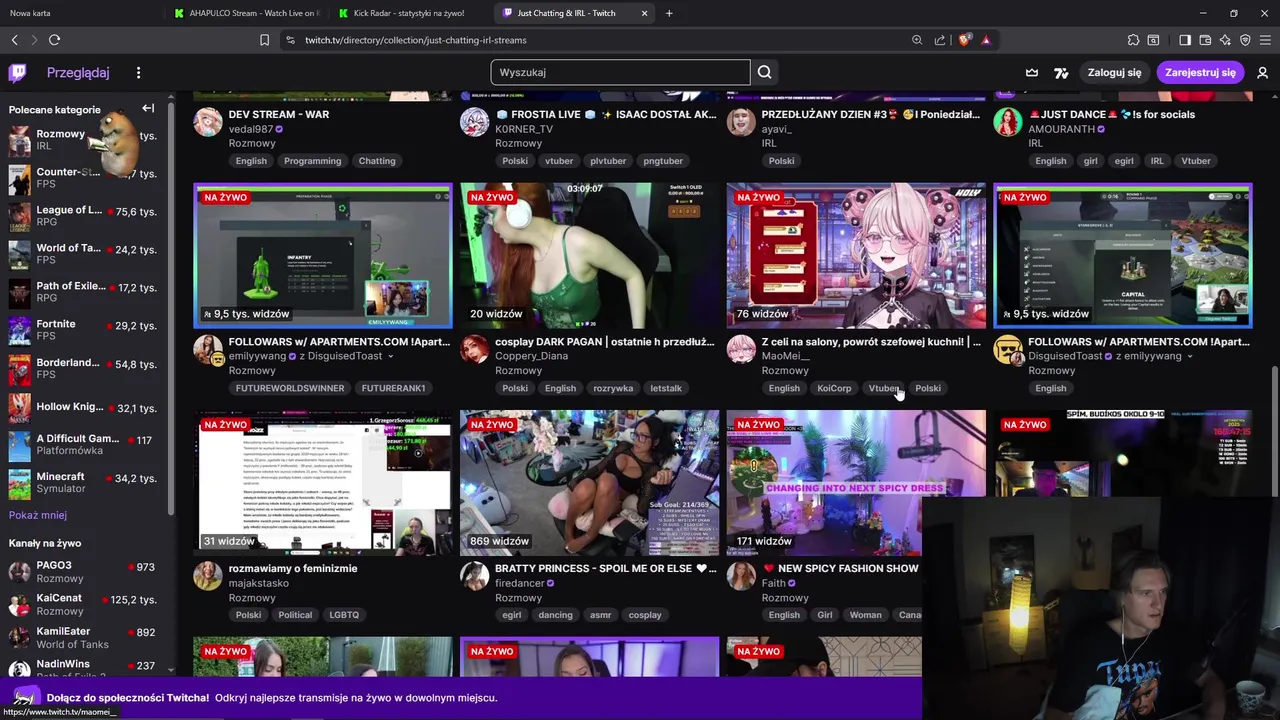Open the KORNER_TV channel link

[524, 129]
